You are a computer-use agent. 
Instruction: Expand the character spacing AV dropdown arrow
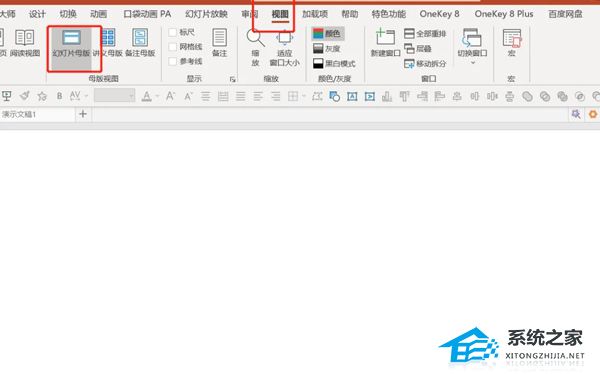click(86, 96)
